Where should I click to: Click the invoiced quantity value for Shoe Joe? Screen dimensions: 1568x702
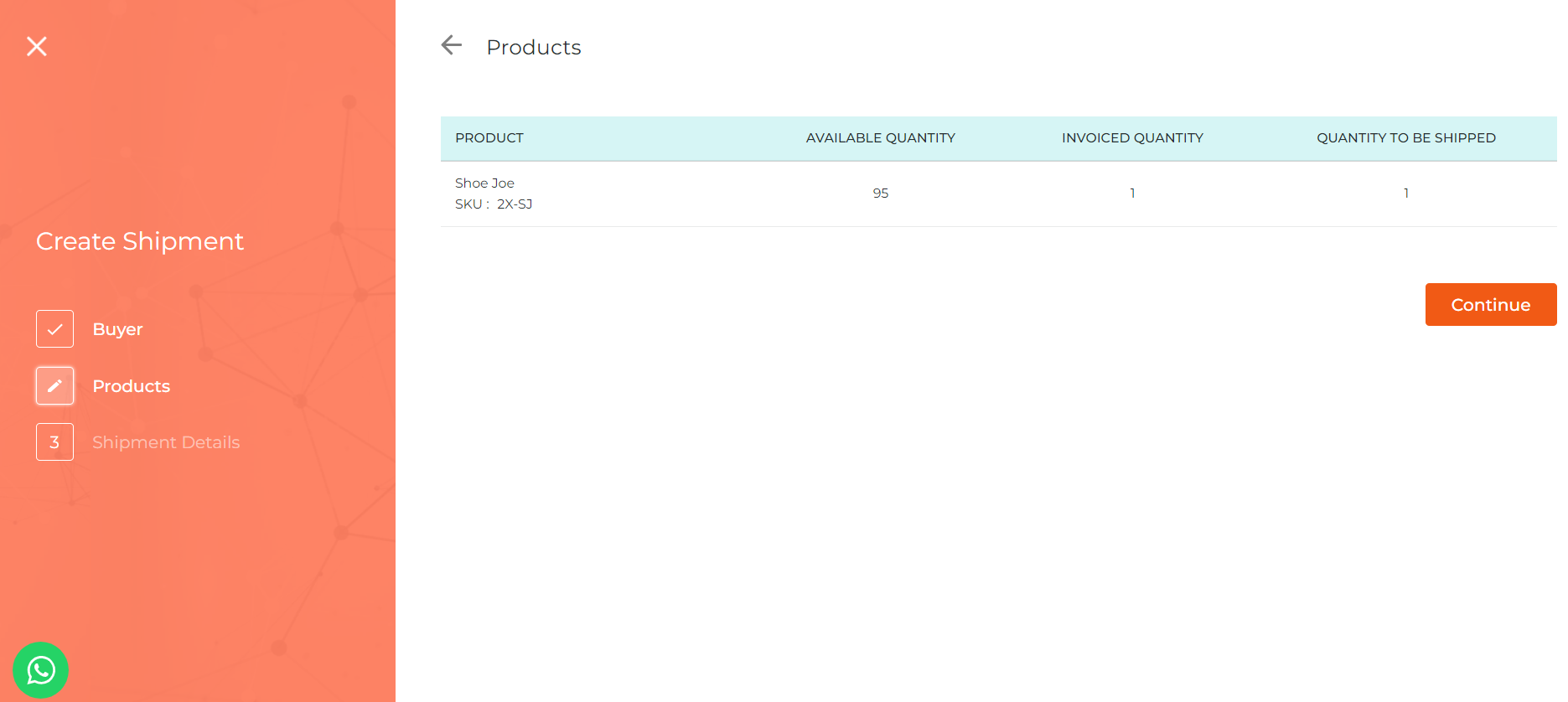coord(1132,194)
